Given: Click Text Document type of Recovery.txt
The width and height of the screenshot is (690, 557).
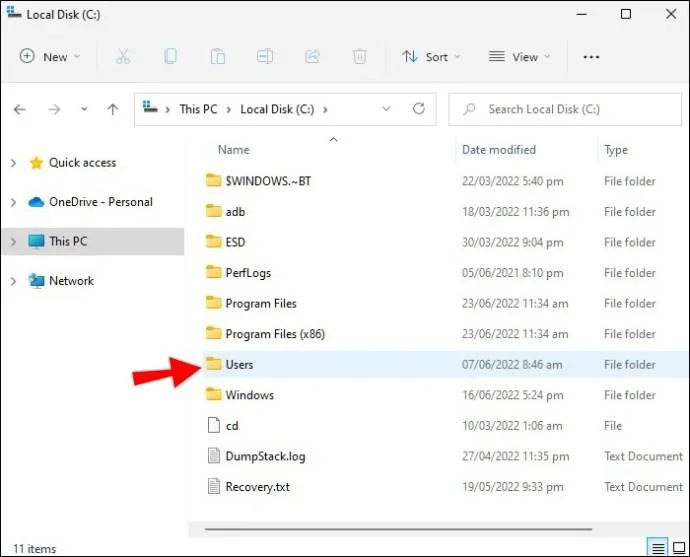Looking at the screenshot, I should [643, 487].
